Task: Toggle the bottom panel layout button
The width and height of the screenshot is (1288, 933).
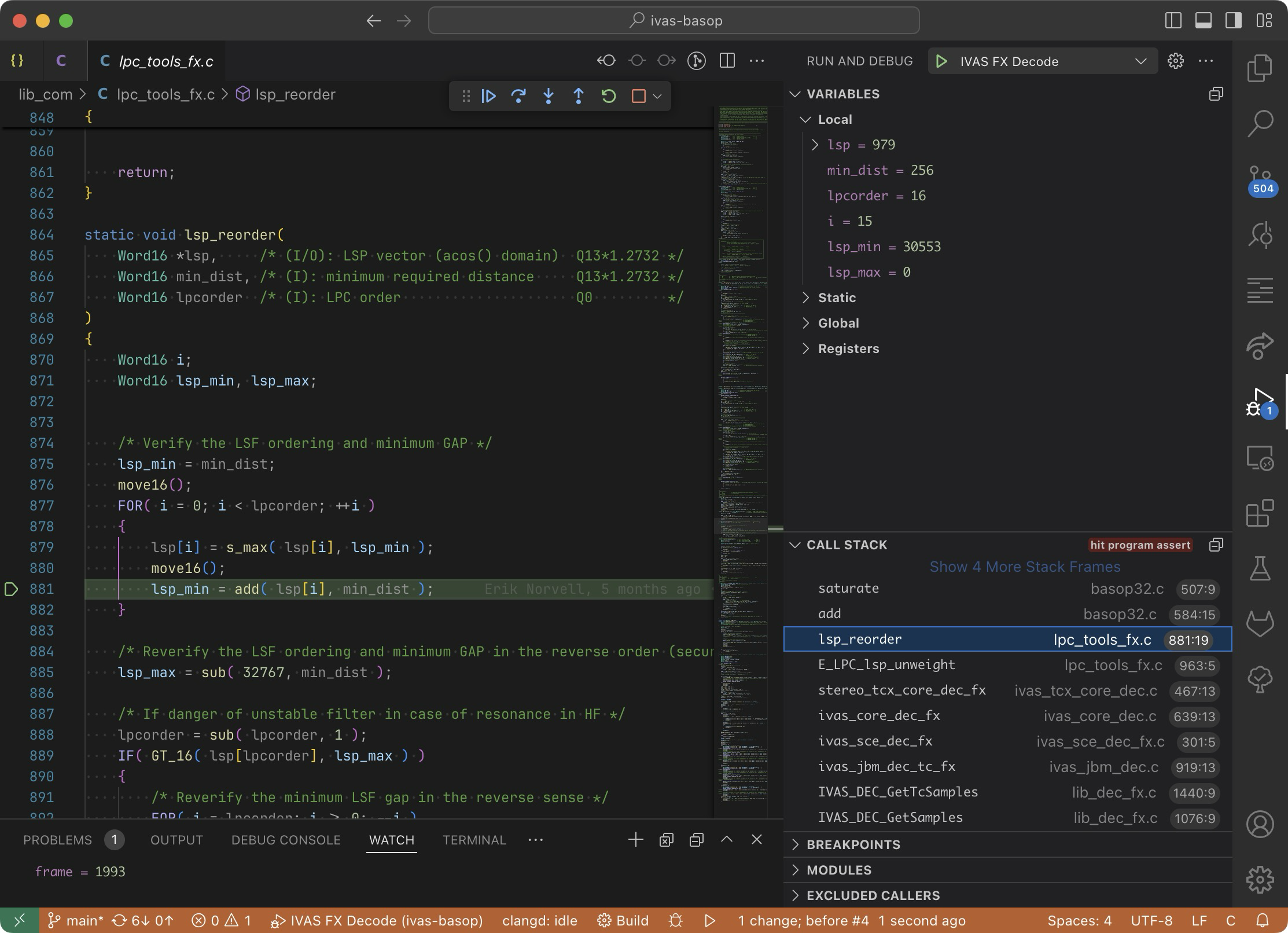Action: [1204, 21]
